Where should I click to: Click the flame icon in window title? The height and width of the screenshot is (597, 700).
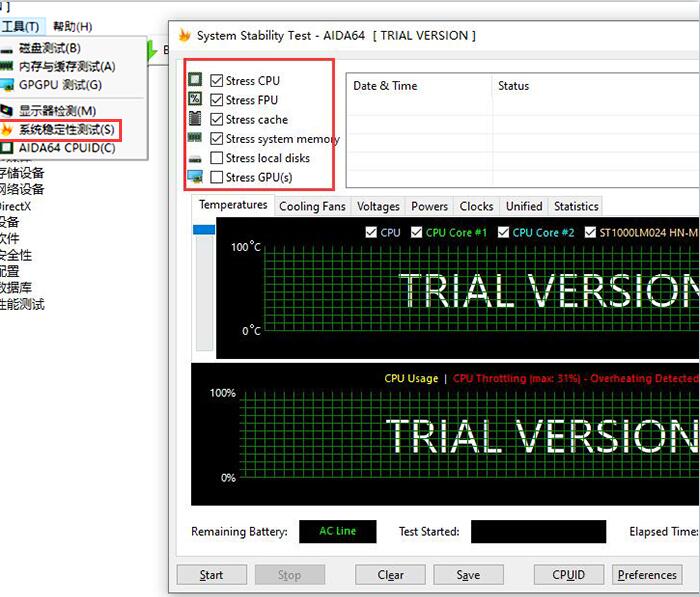[184, 36]
